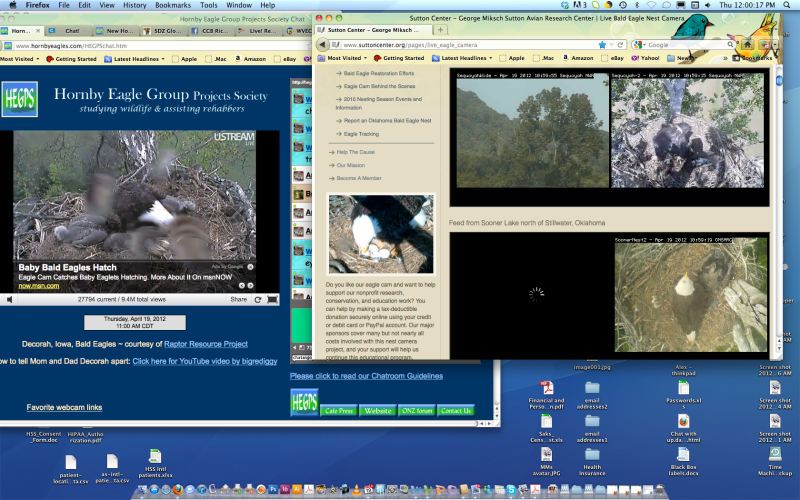The width and height of the screenshot is (800, 500).
Task: Open Firefox File menu
Action: [x=64, y=5]
